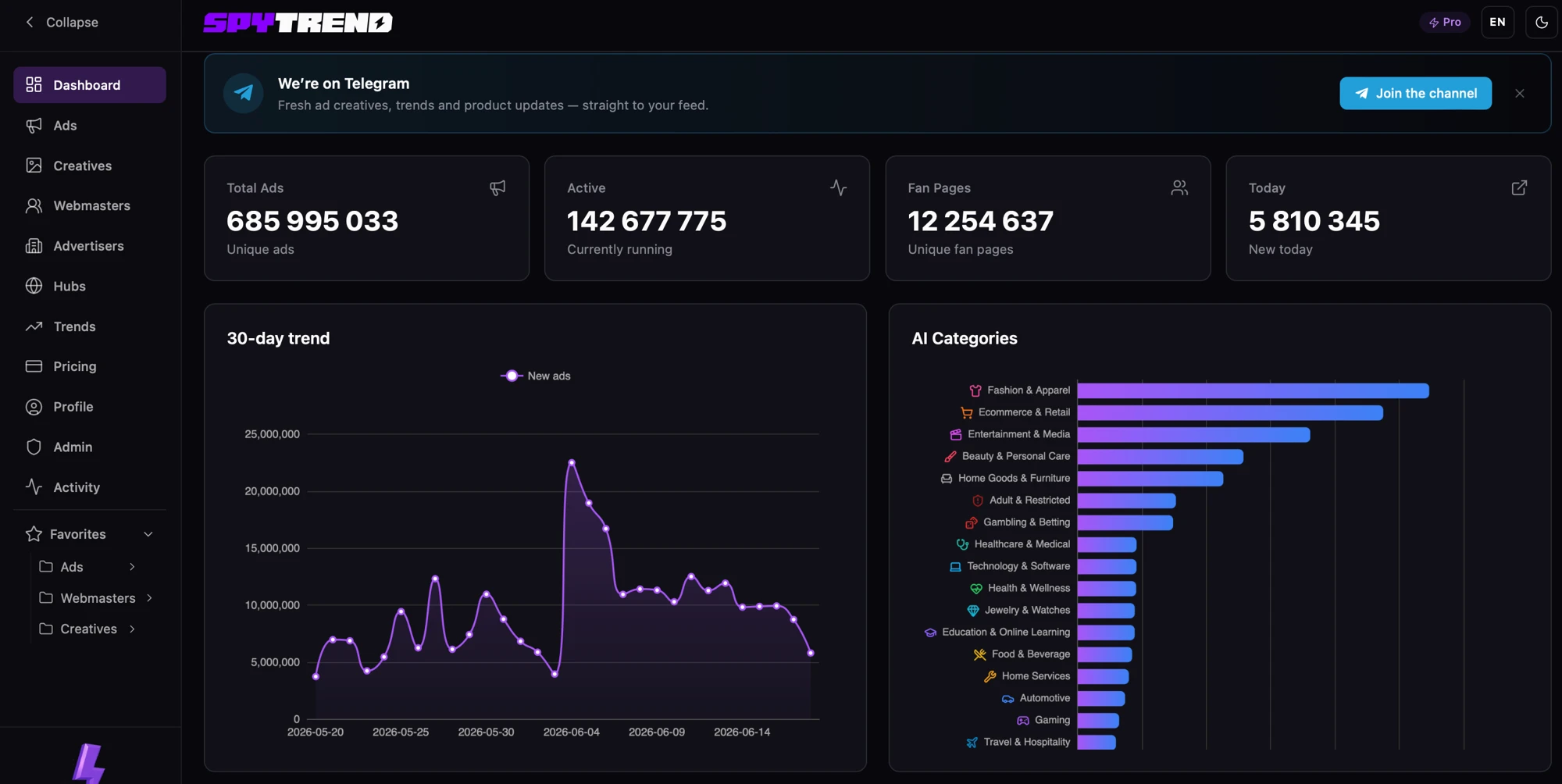Expand the Favorites Webmasters folder chevron
The height and width of the screenshot is (784, 1562).
tap(149, 598)
